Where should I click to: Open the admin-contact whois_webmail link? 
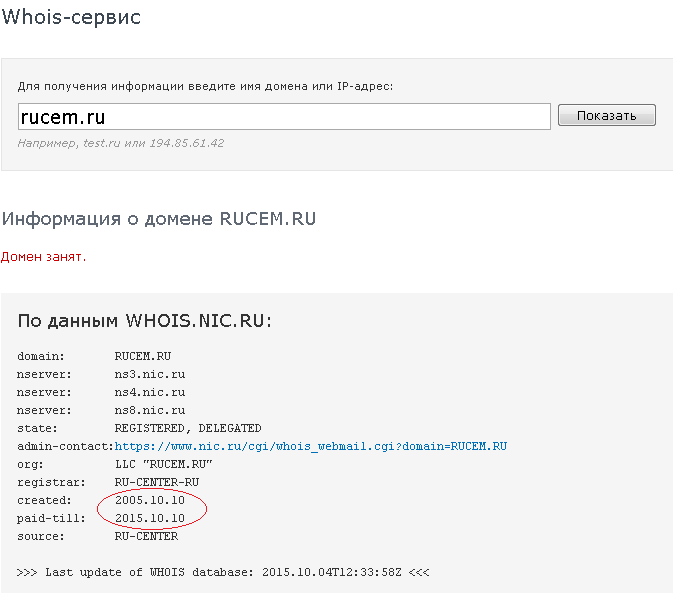317,446
